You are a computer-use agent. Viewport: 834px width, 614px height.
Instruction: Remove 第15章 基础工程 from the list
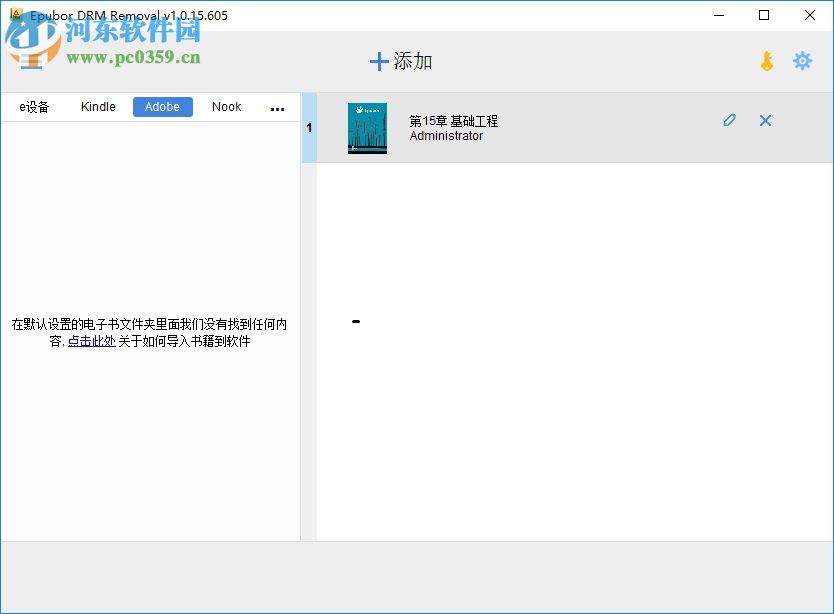(765, 120)
